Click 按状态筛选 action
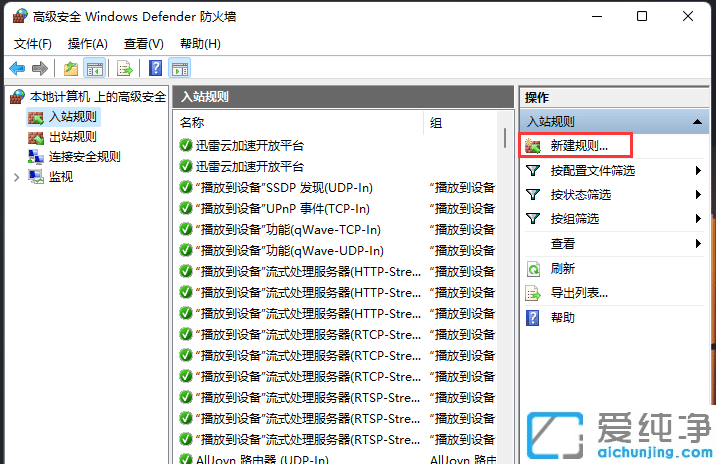 580,195
